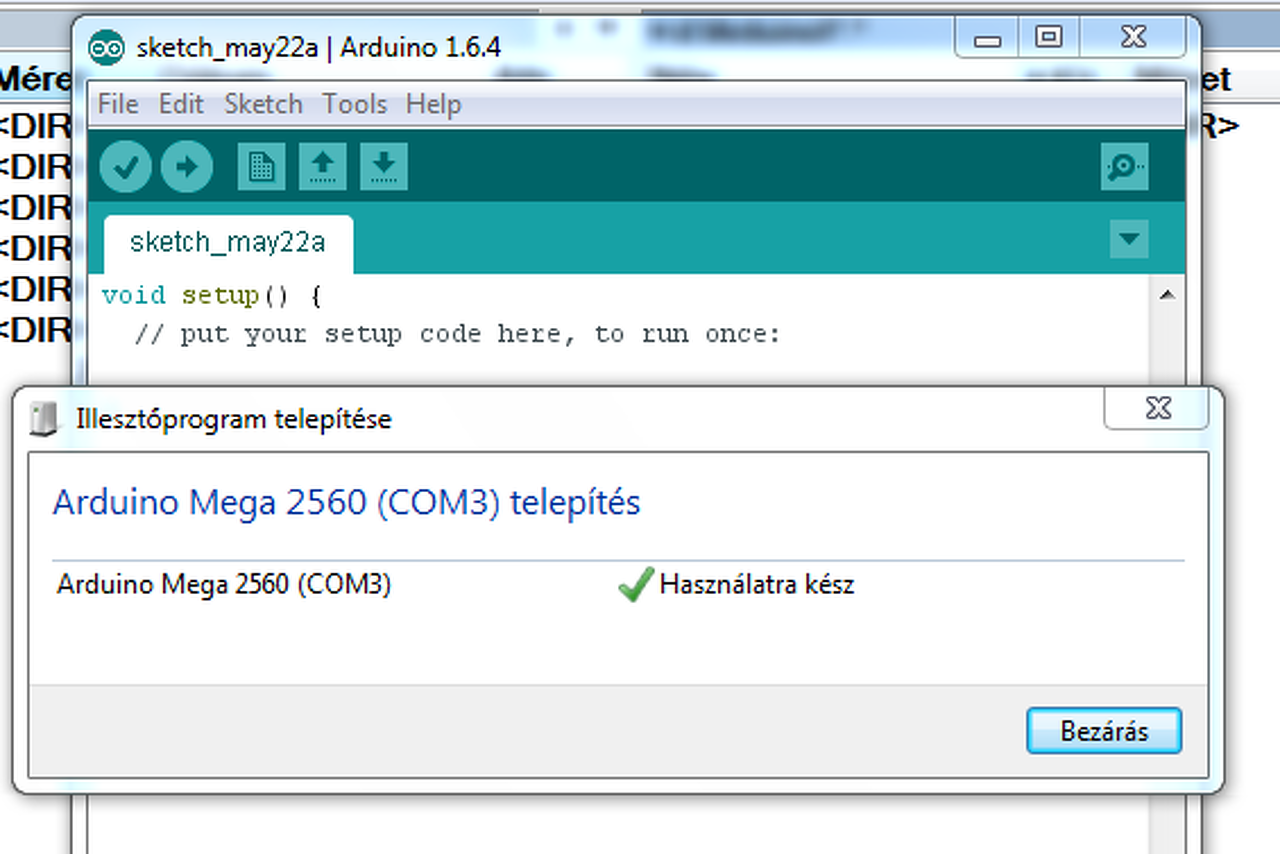
Task: Open the Tools menu
Action: (x=354, y=104)
